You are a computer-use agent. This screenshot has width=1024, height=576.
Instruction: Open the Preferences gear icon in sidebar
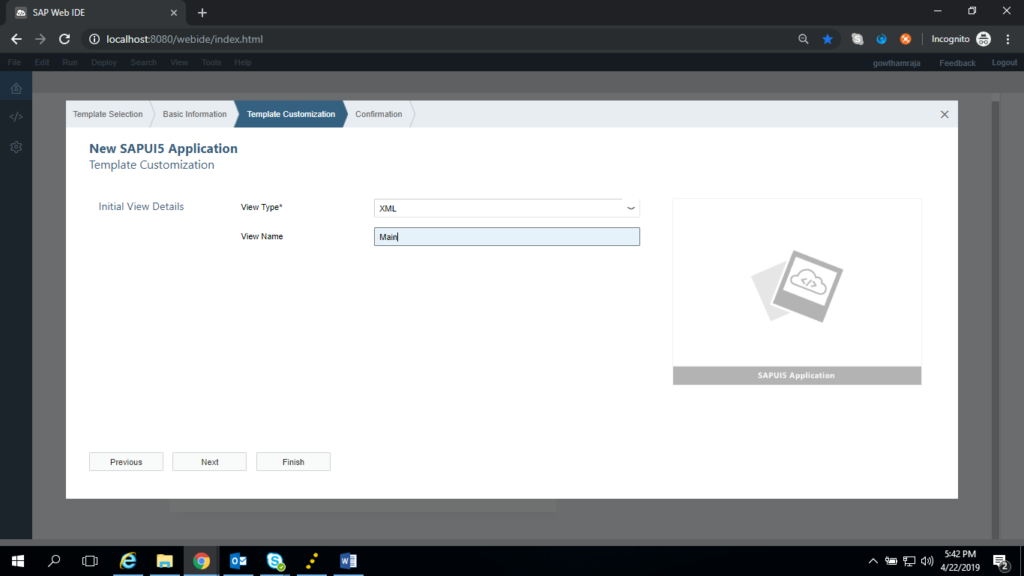tap(16, 147)
